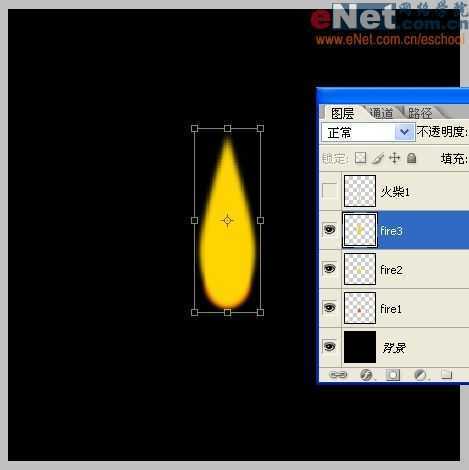Click the add layer mask icon
469x470 pixels.
tap(393, 375)
